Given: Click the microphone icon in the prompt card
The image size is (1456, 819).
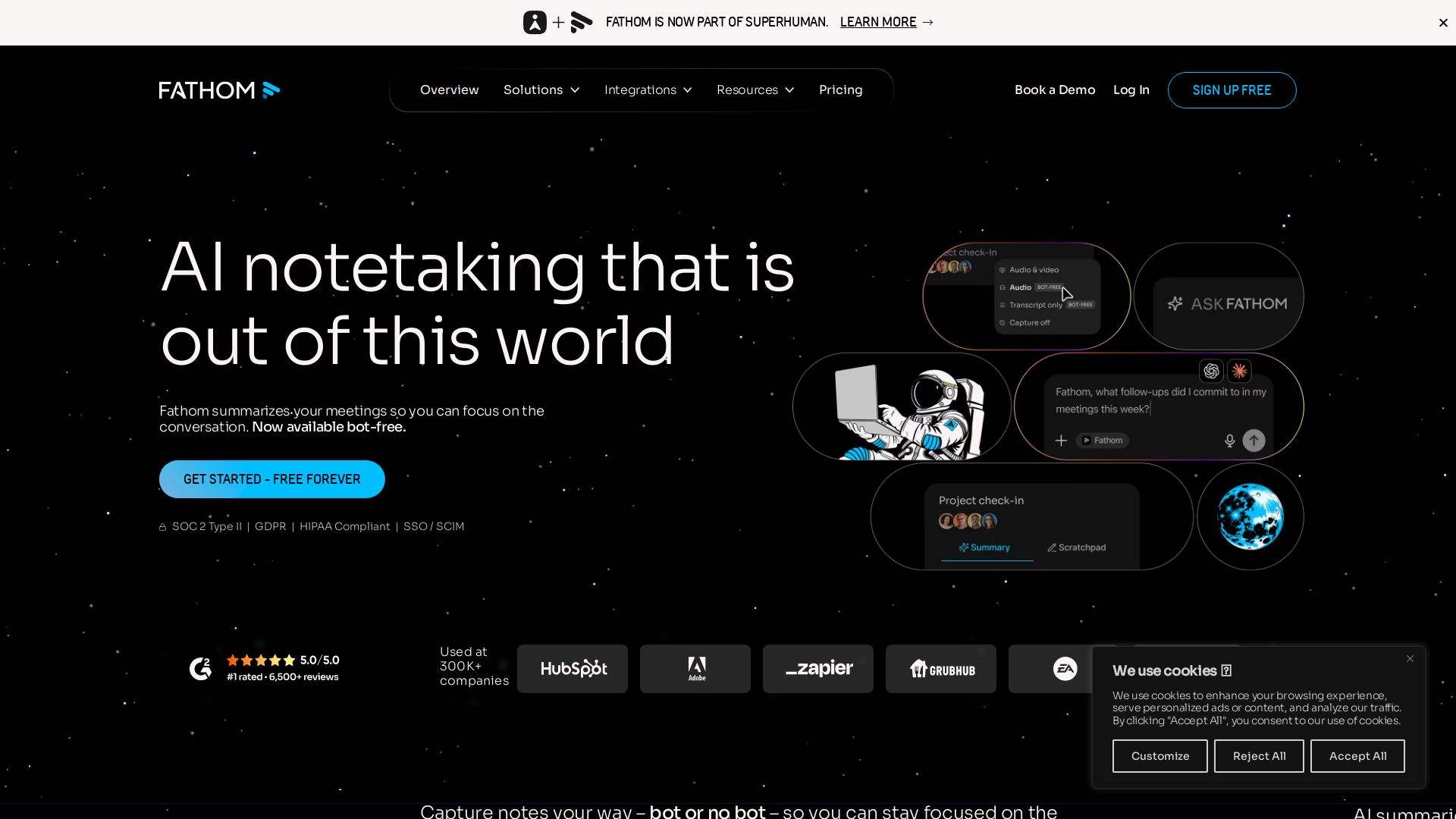Looking at the screenshot, I should pos(1230,441).
